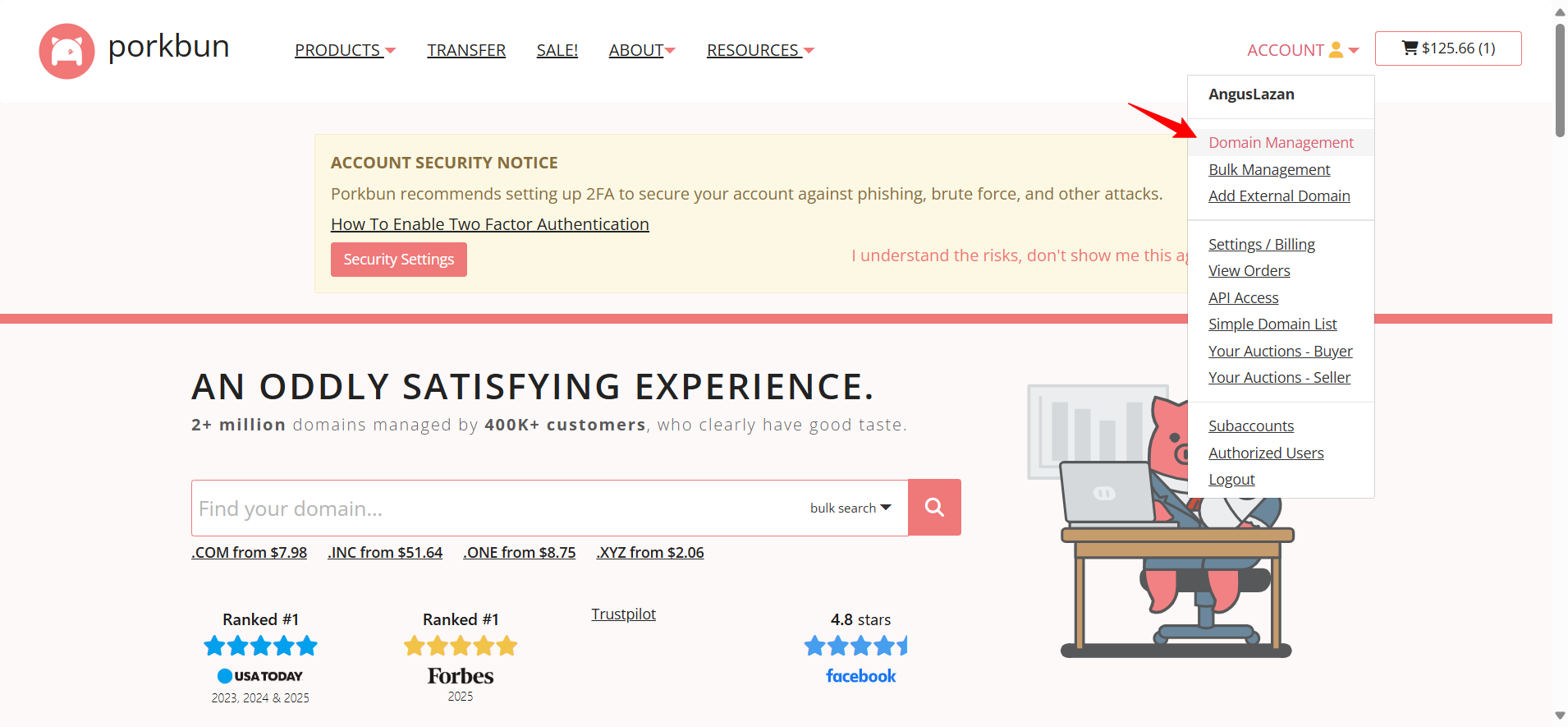Collapse the ACCOUNT dropdown menu

coord(1303,50)
